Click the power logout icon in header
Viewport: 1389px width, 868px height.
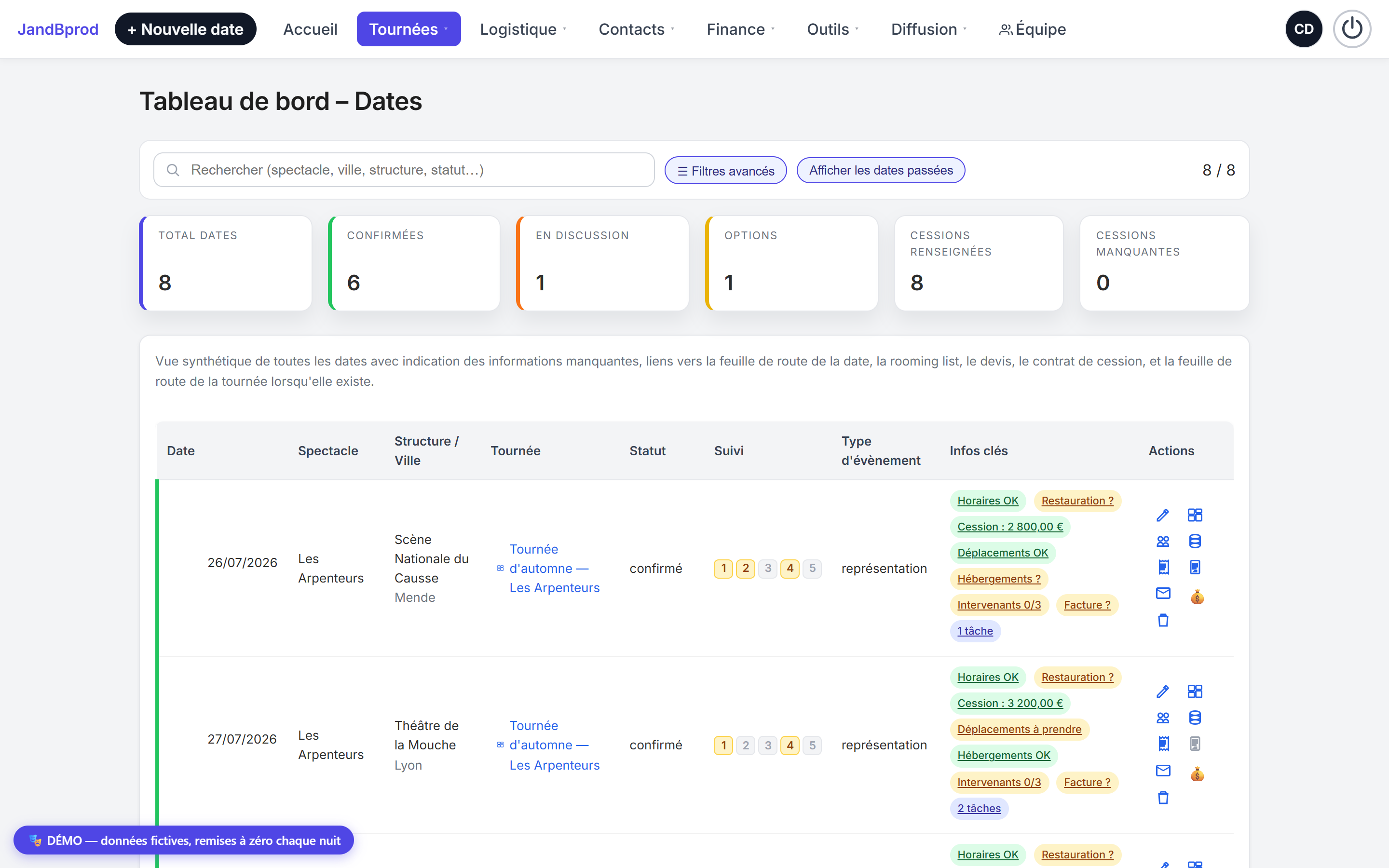tap(1352, 29)
